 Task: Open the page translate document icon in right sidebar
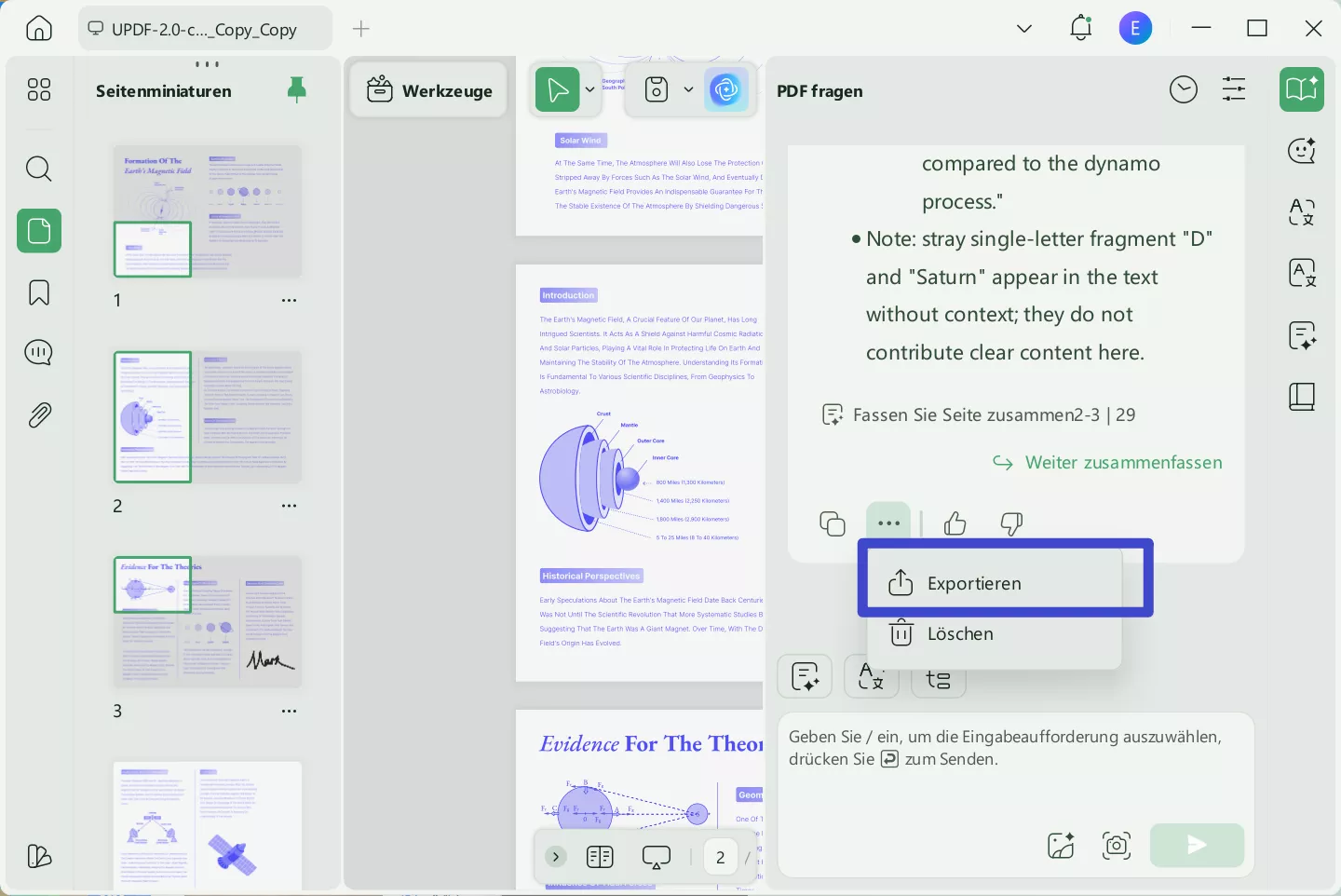(1302, 273)
